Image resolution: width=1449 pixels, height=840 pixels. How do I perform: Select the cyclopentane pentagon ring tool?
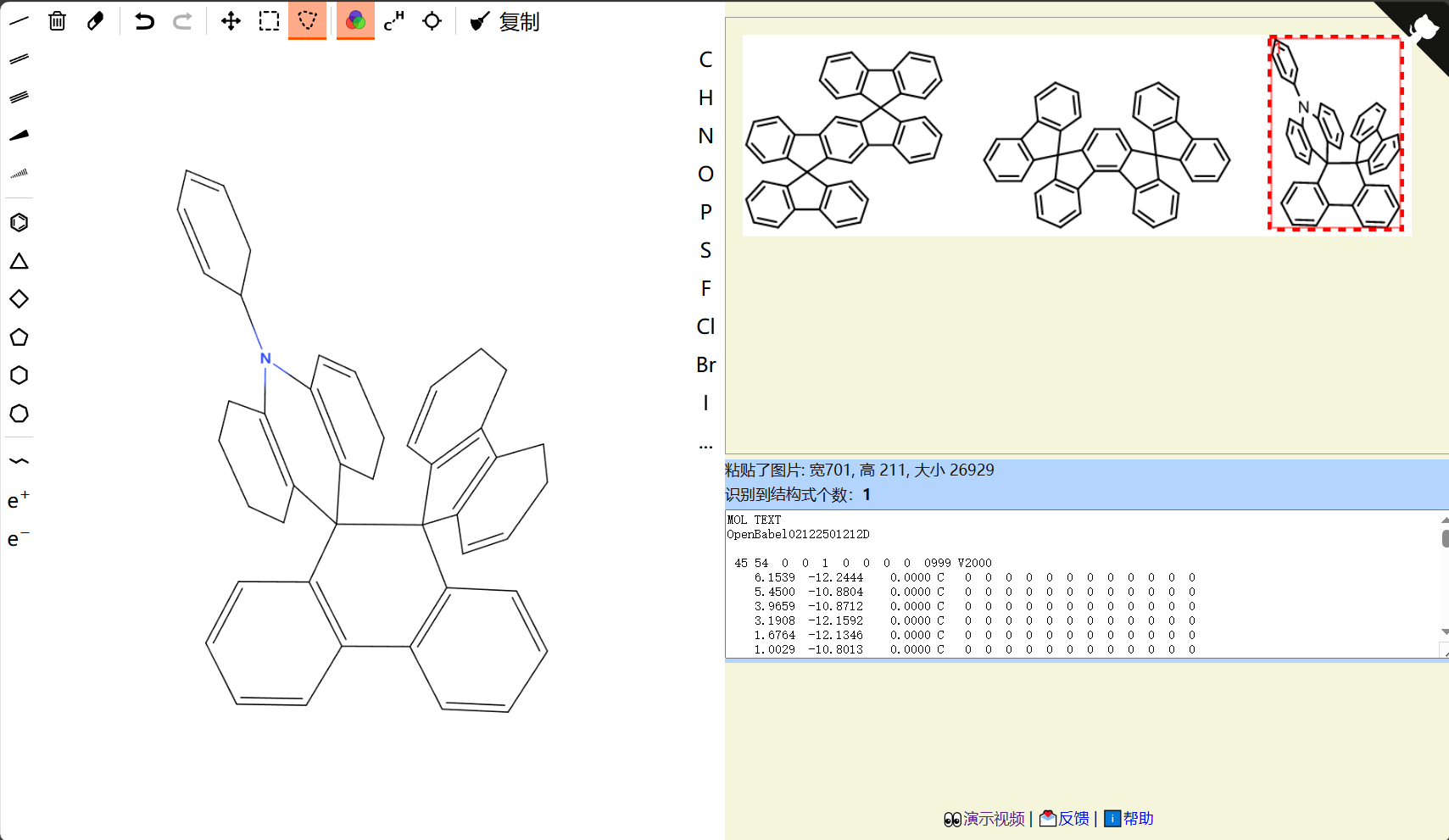click(19, 337)
